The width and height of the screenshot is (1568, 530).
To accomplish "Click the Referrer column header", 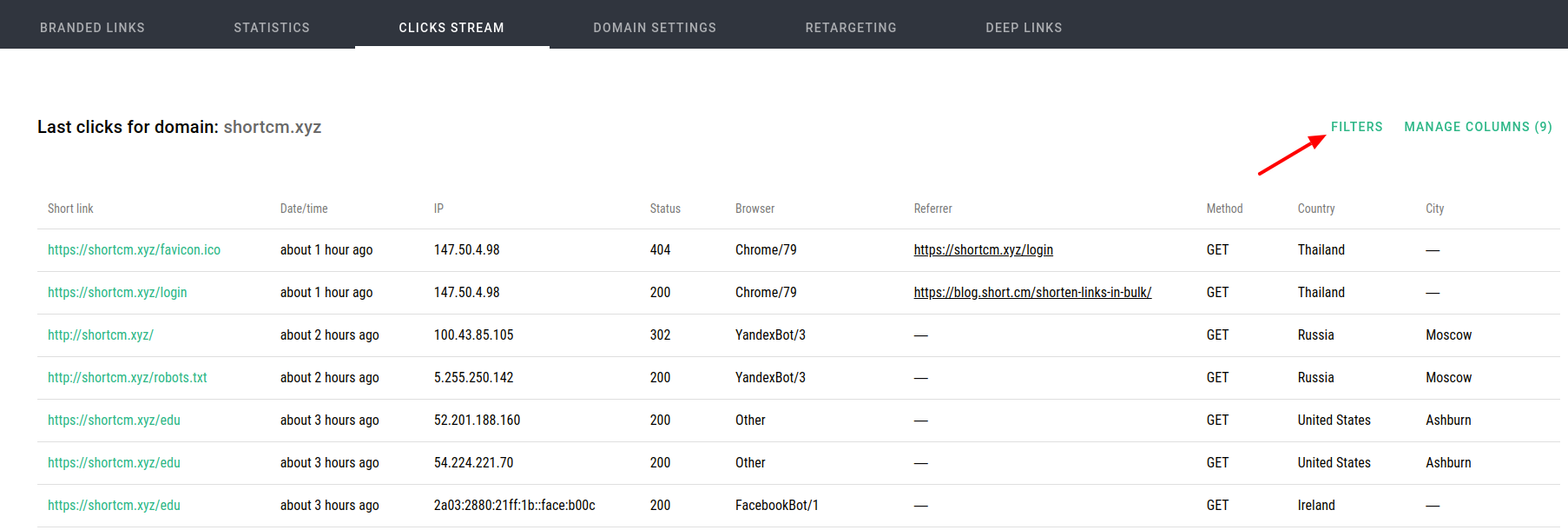I will (932, 209).
